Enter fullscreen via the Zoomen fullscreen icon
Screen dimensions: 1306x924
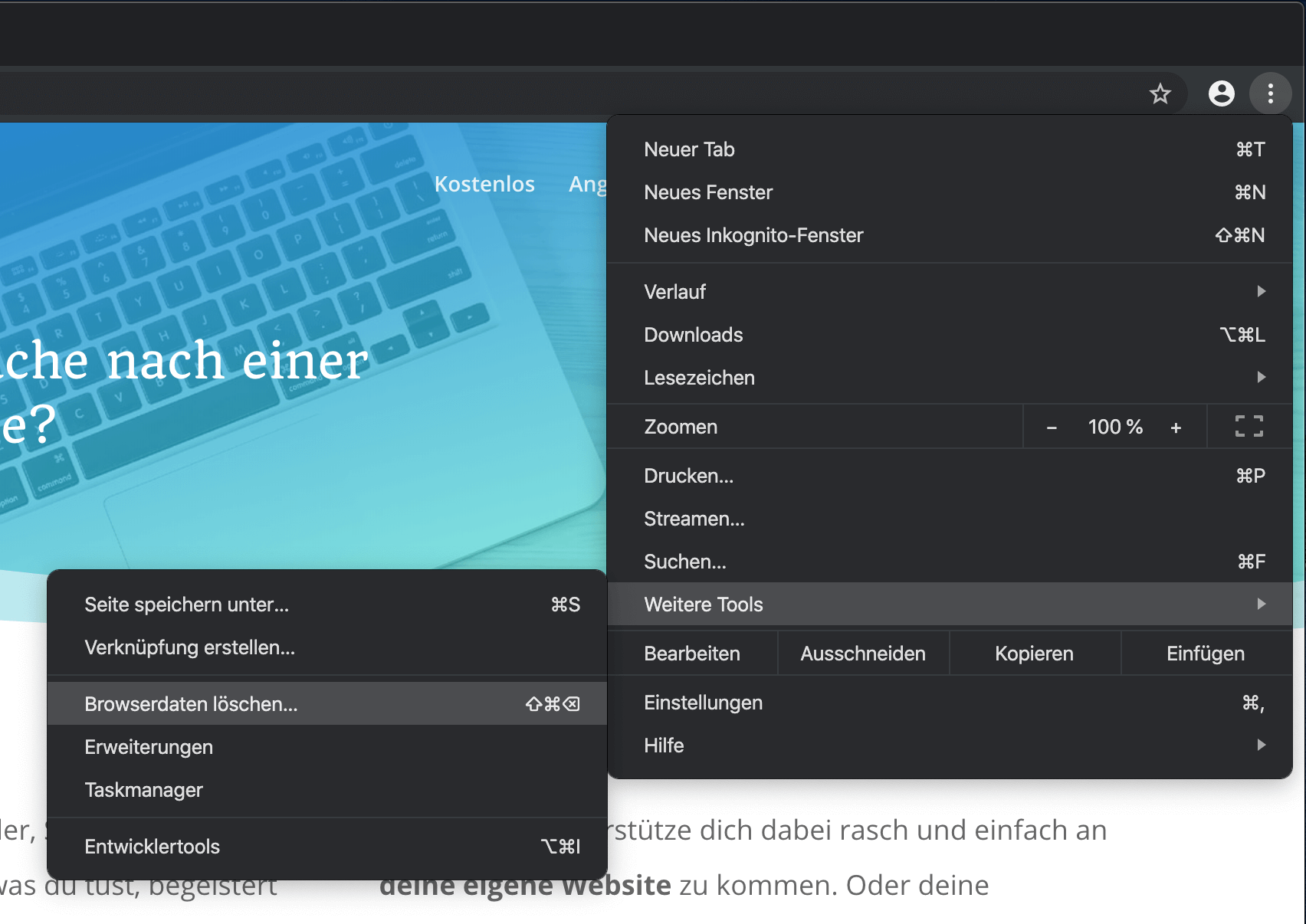click(x=1249, y=427)
